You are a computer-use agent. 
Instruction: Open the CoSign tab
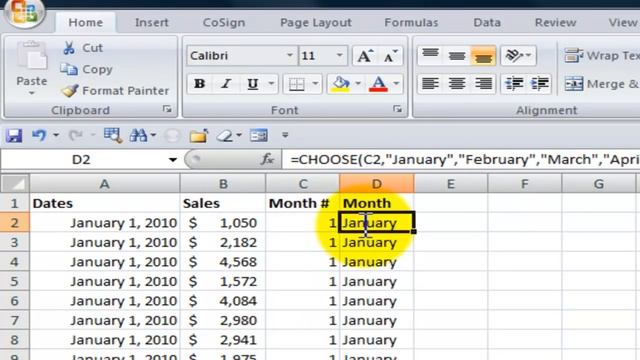click(224, 22)
